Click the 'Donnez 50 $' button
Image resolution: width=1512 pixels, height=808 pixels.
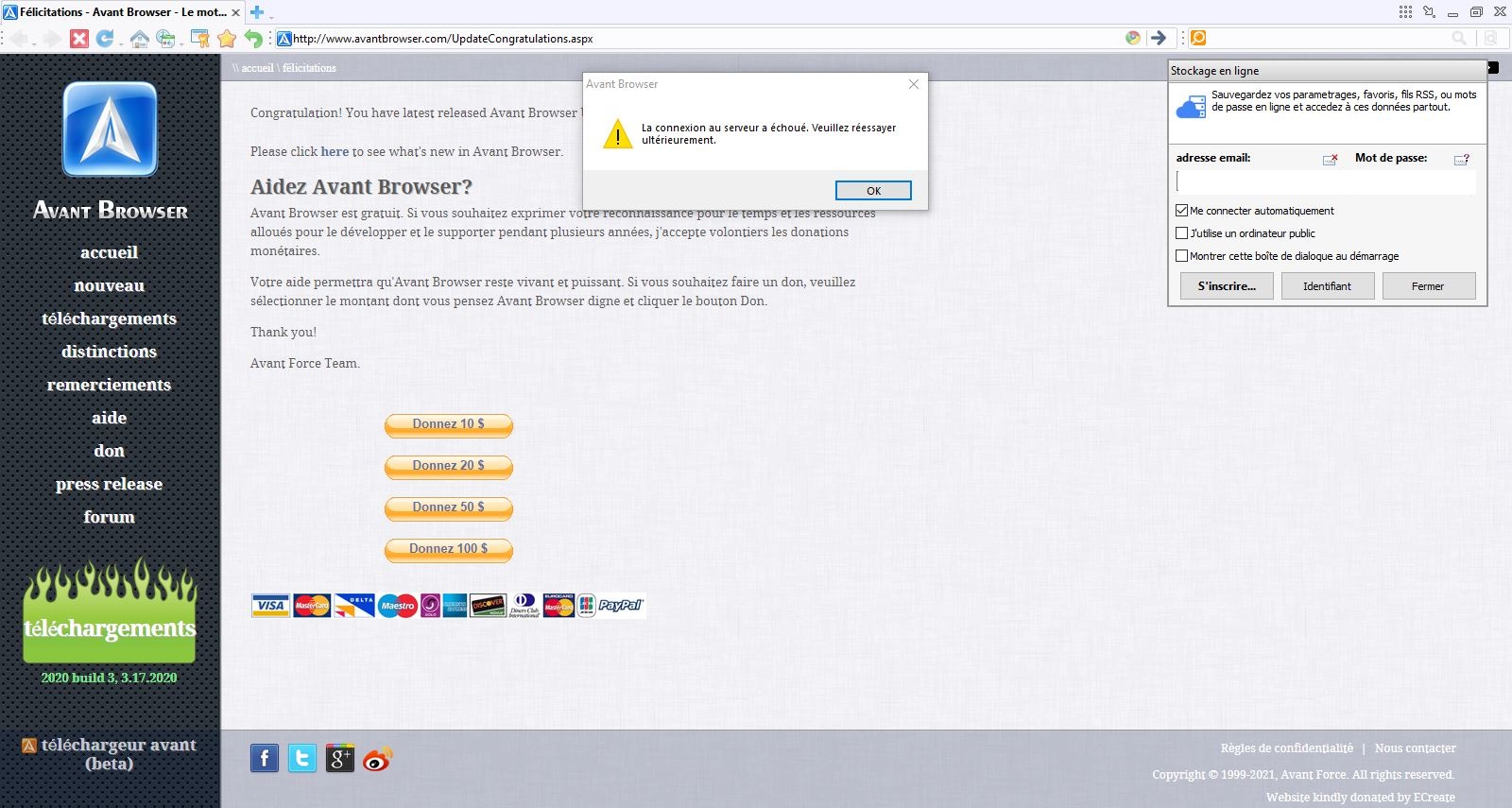click(449, 508)
